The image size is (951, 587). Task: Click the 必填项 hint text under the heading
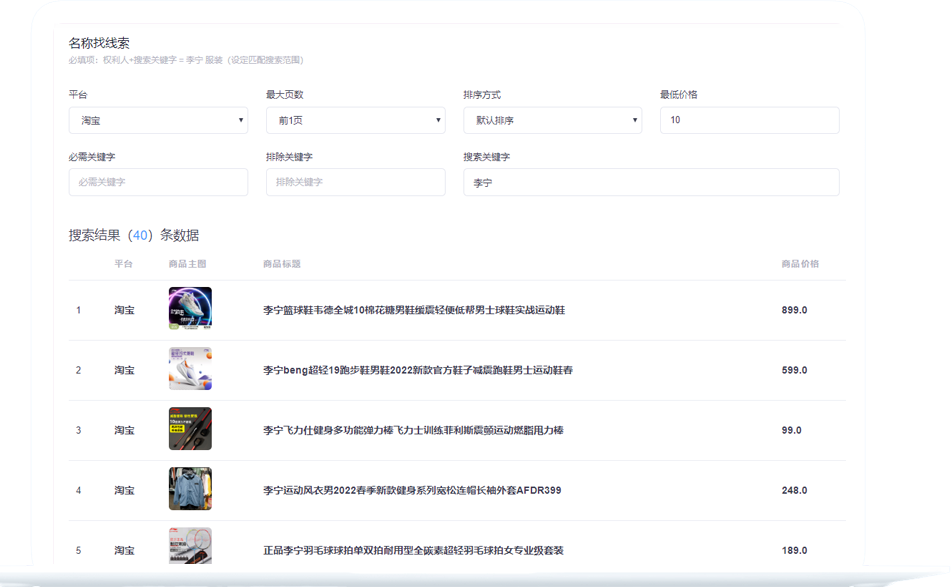186,60
